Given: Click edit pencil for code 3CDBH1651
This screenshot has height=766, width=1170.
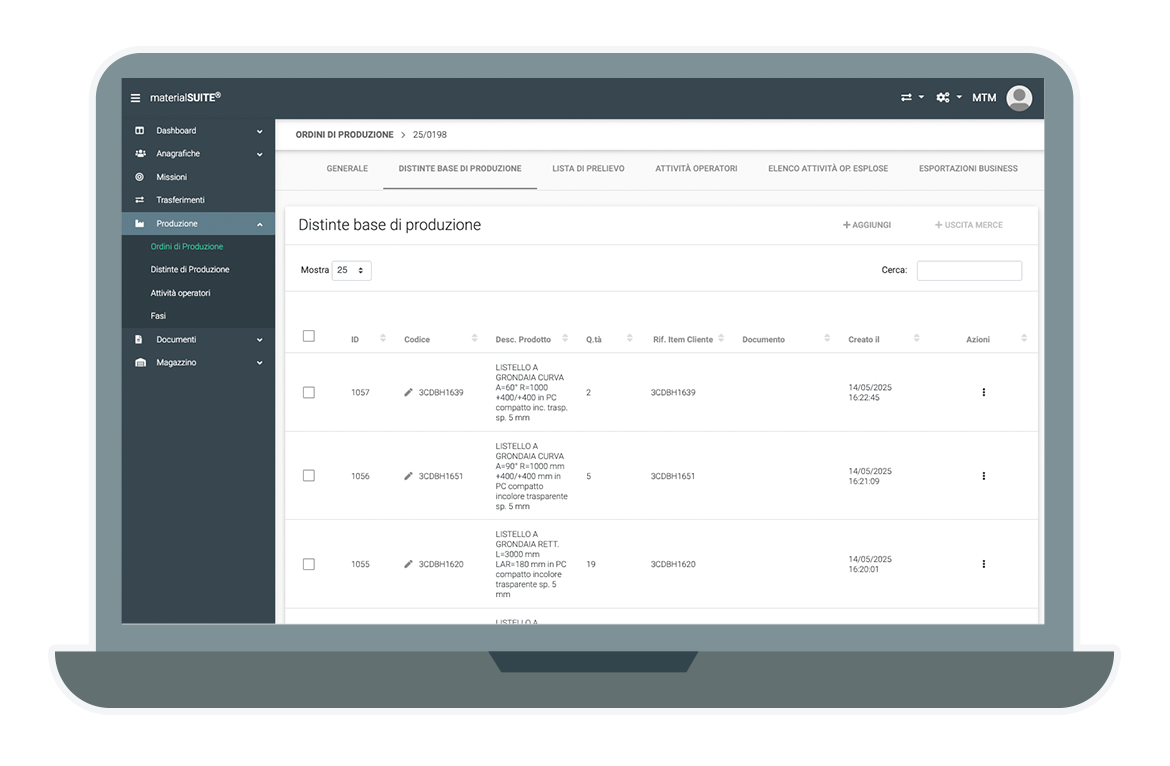Looking at the screenshot, I should (x=408, y=477).
